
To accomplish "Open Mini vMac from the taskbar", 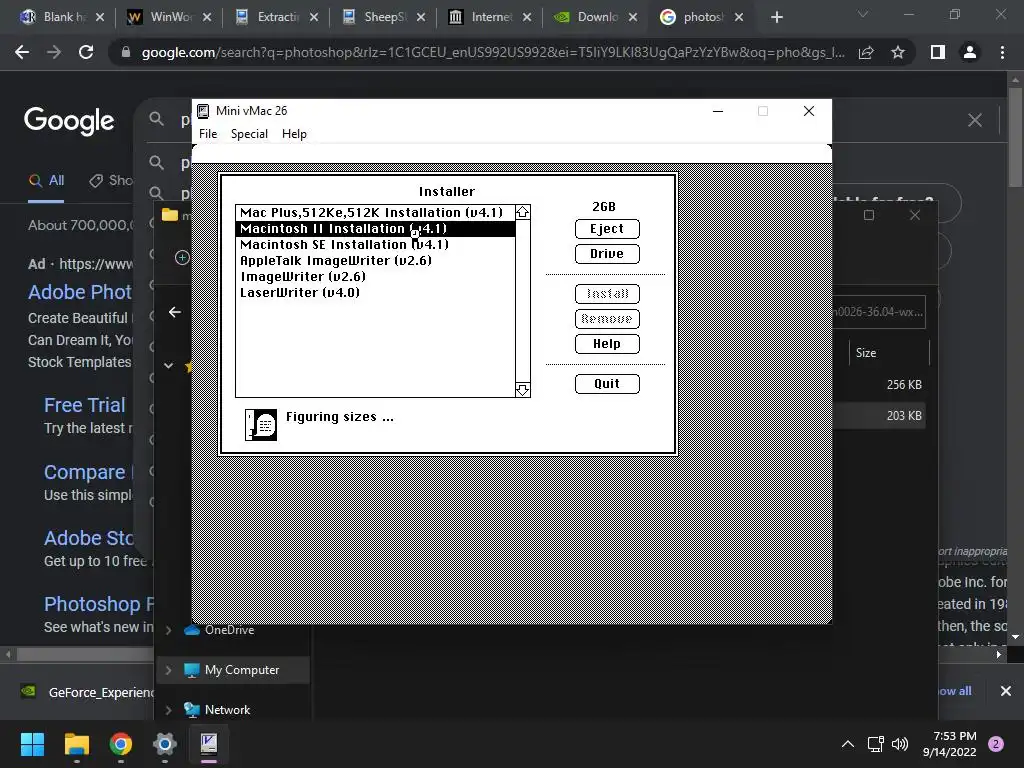I will 209,744.
